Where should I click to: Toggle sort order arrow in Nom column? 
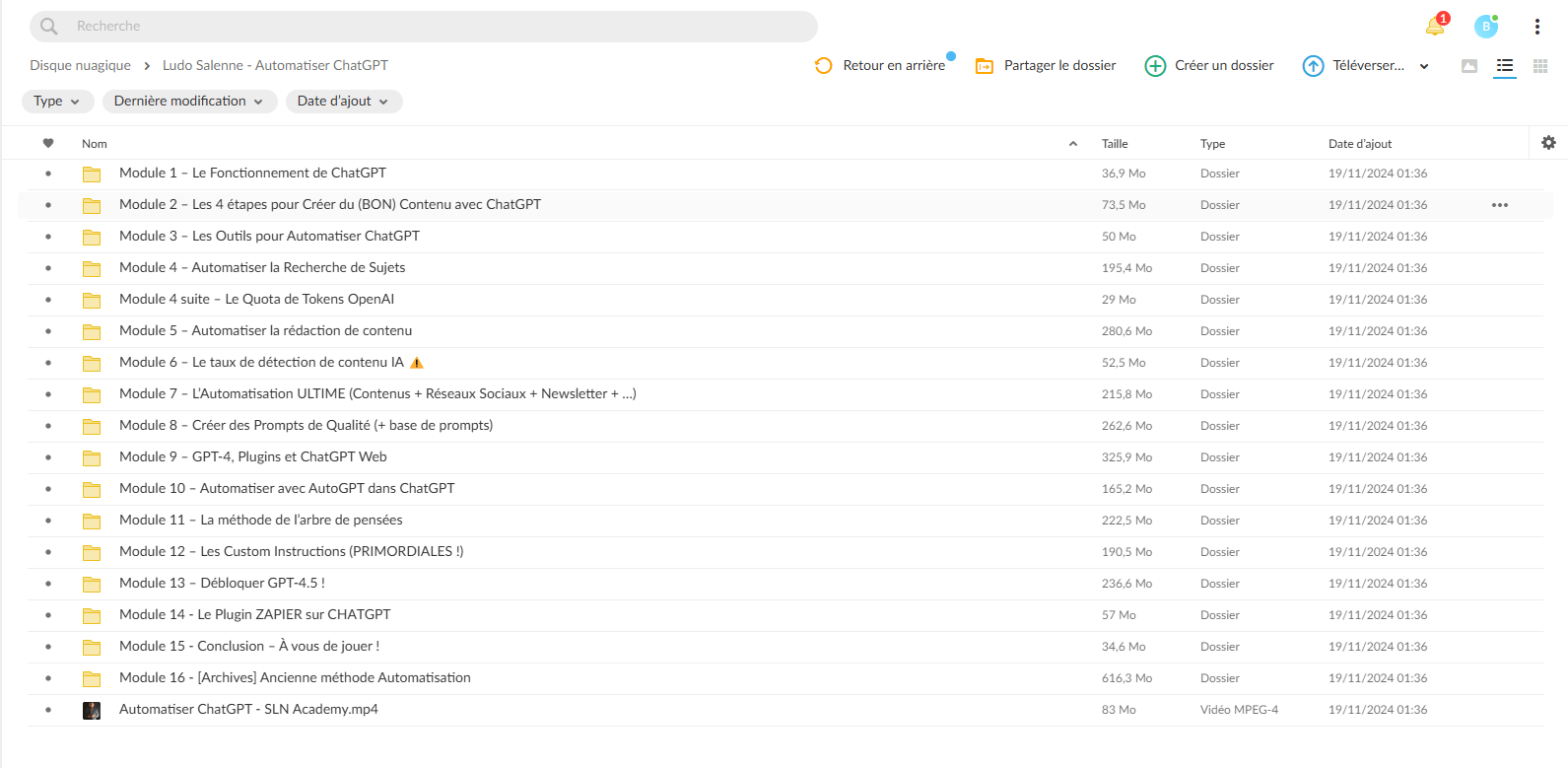pos(1073,144)
